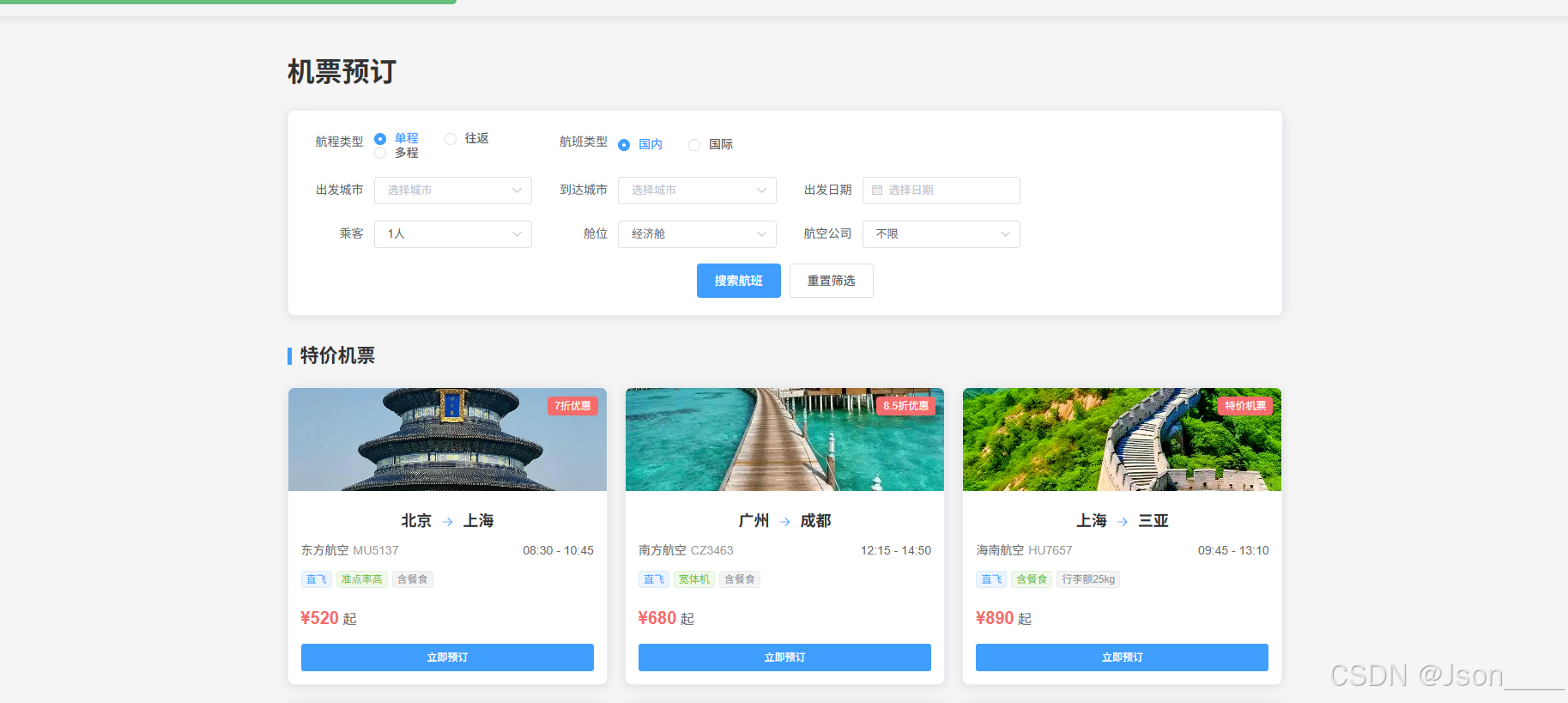1568x703 pixels.
Task: Select the 多程 multi-trip radio option
Action: point(397,153)
